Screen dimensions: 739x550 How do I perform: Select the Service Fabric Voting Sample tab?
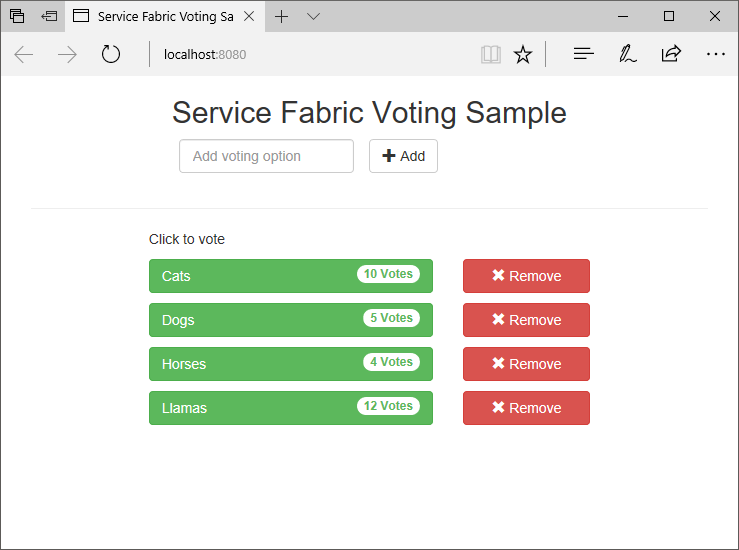click(x=160, y=16)
